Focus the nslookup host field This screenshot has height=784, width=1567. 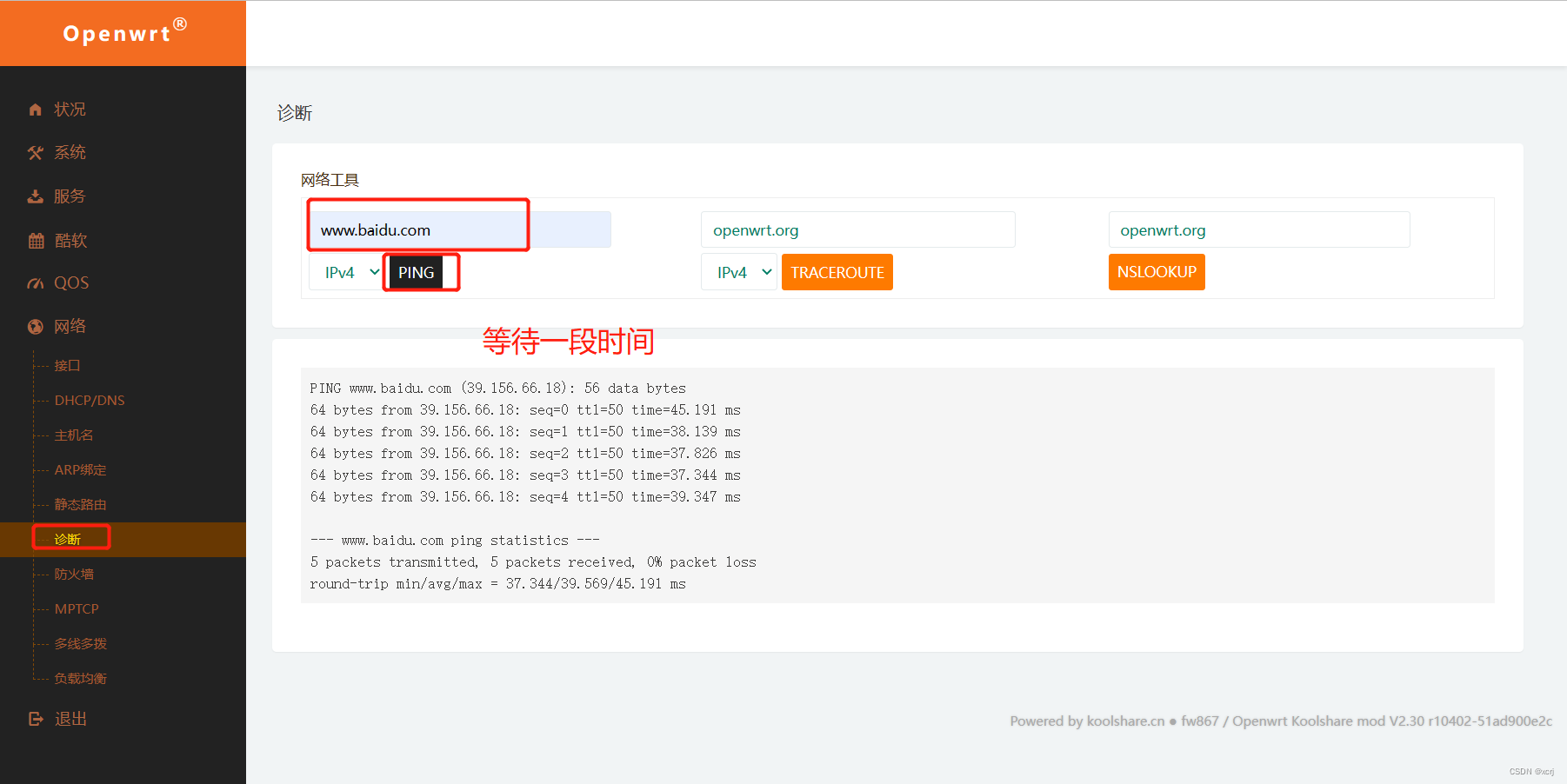(x=1259, y=230)
